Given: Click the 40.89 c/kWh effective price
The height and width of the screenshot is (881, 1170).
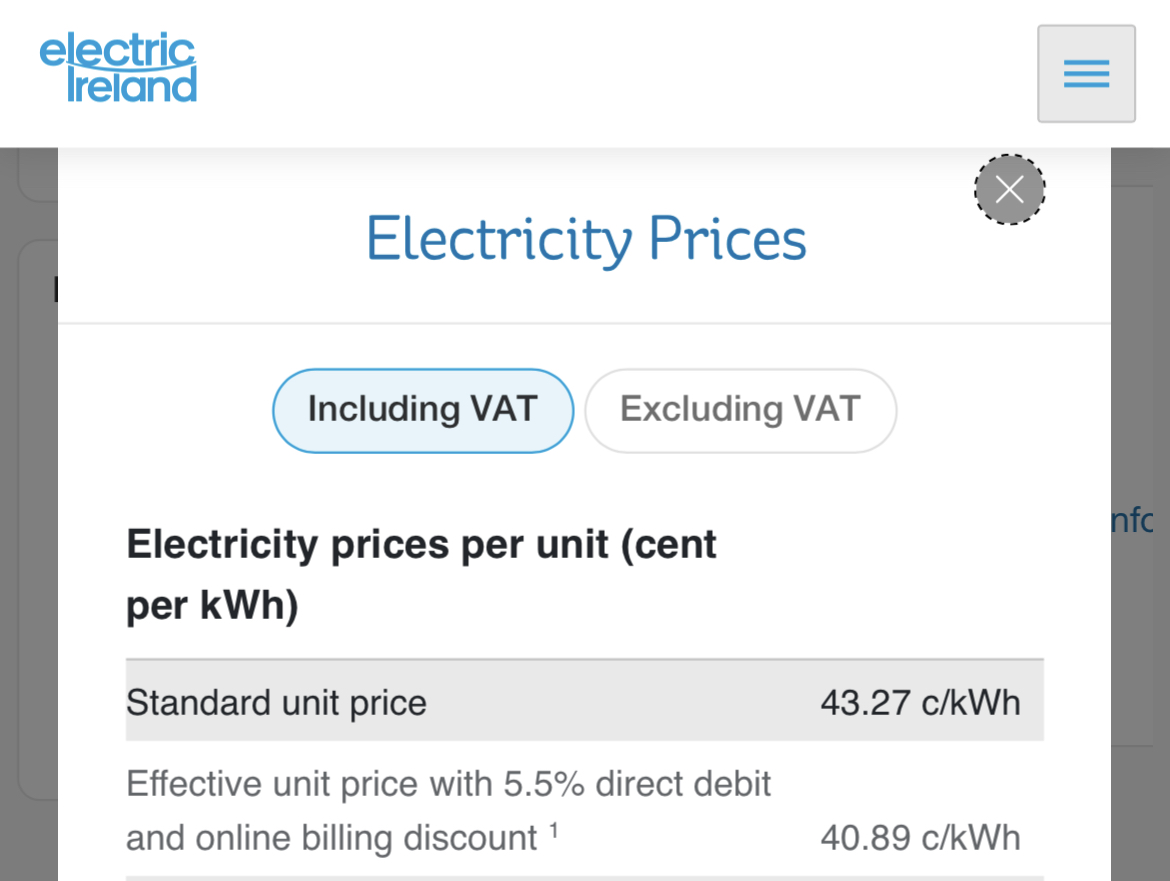Looking at the screenshot, I should pyautogui.click(x=920, y=838).
